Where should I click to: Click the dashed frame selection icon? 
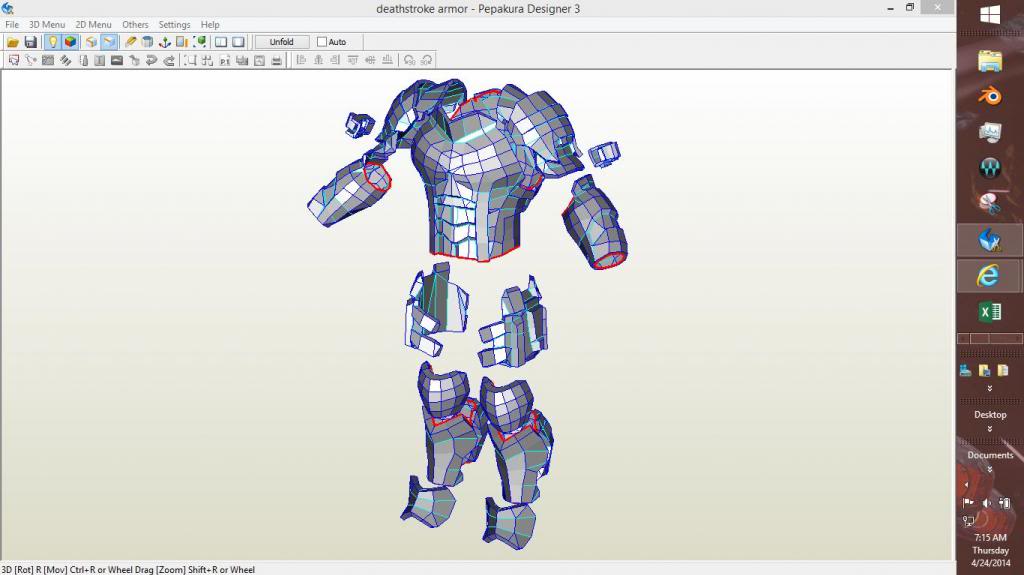(190, 60)
